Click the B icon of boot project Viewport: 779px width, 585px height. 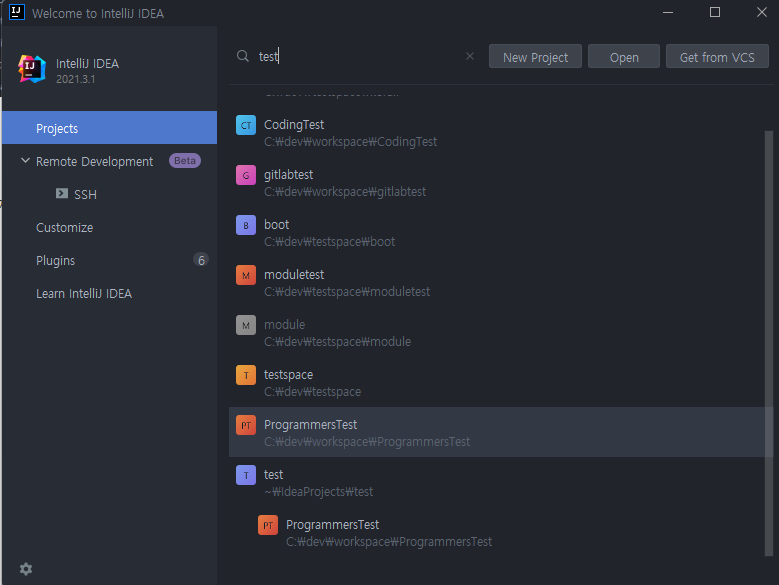[x=246, y=225]
